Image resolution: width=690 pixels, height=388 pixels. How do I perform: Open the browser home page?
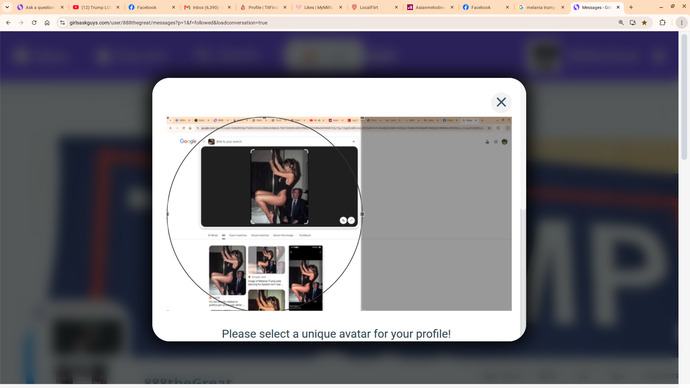pos(47,22)
